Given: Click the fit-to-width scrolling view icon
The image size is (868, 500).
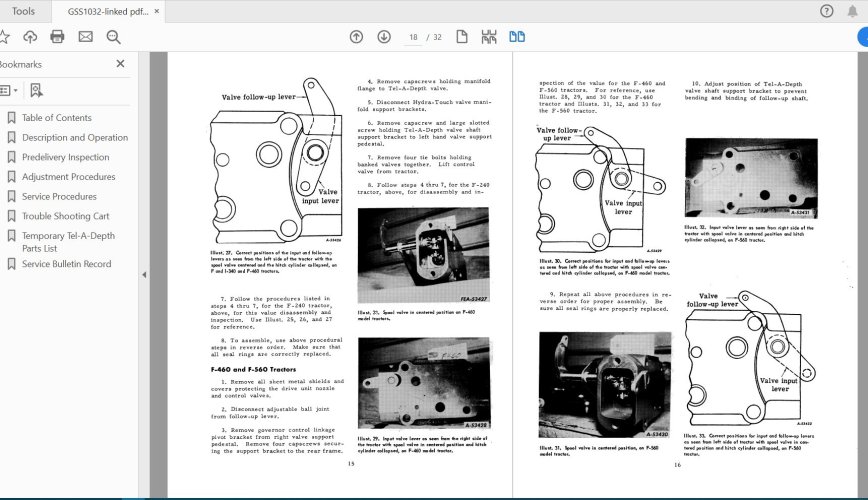Looking at the screenshot, I should [x=489, y=37].
